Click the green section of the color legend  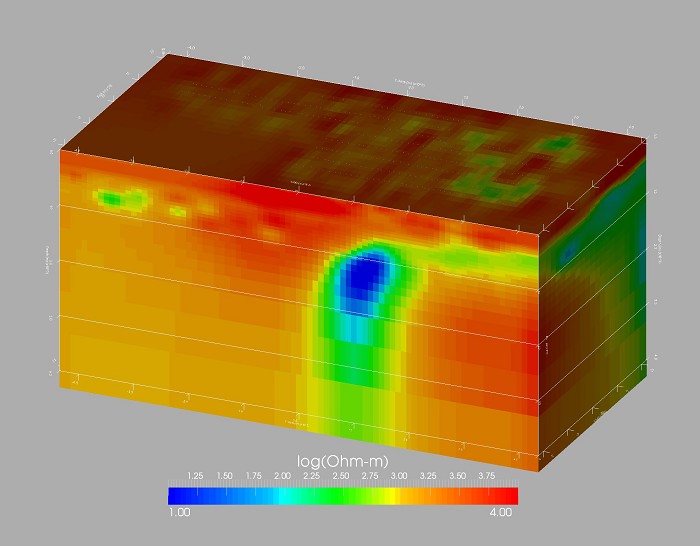[342, 495]
